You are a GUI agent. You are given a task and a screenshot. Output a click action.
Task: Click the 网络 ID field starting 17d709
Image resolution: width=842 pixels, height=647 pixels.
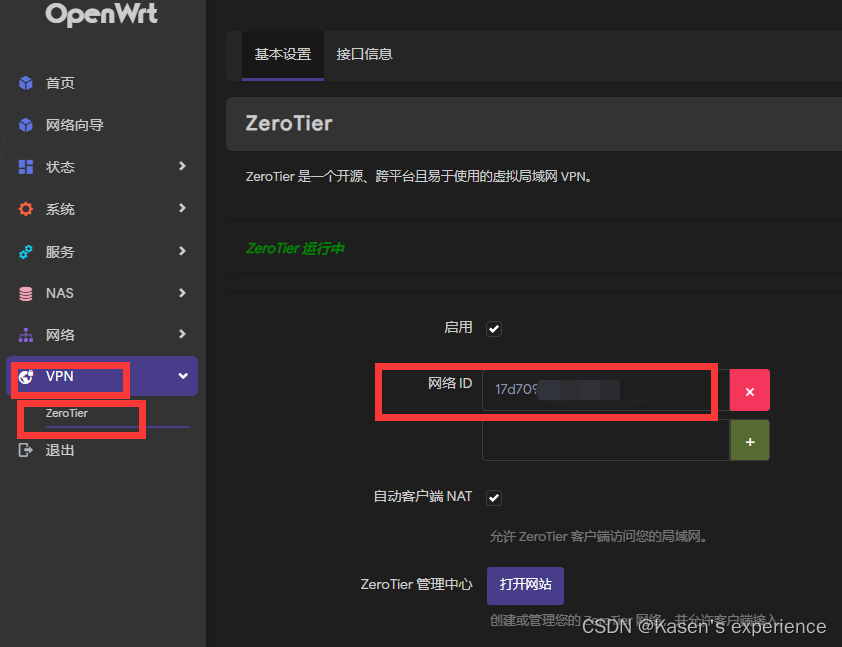click(606, 390)
